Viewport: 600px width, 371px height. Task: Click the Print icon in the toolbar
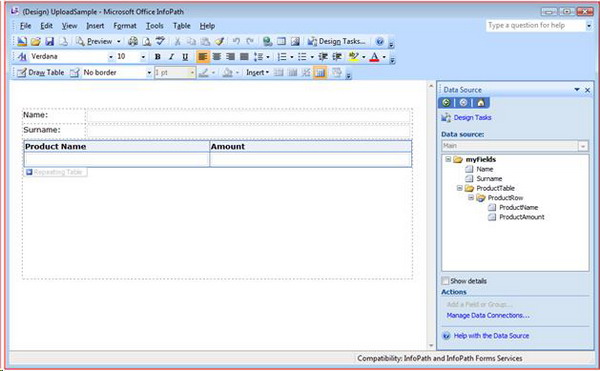pos(133,41)
